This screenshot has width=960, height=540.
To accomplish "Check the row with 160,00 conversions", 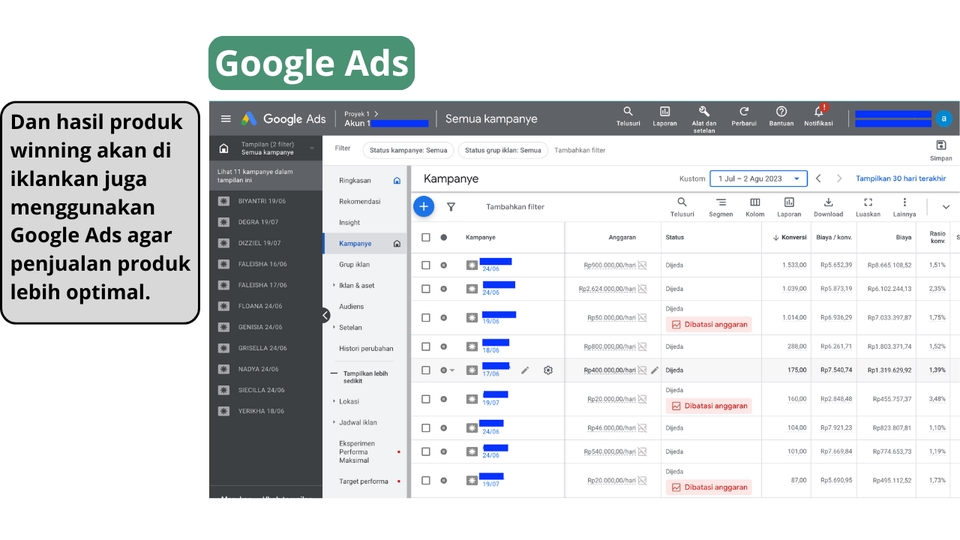I will [426, 399].
